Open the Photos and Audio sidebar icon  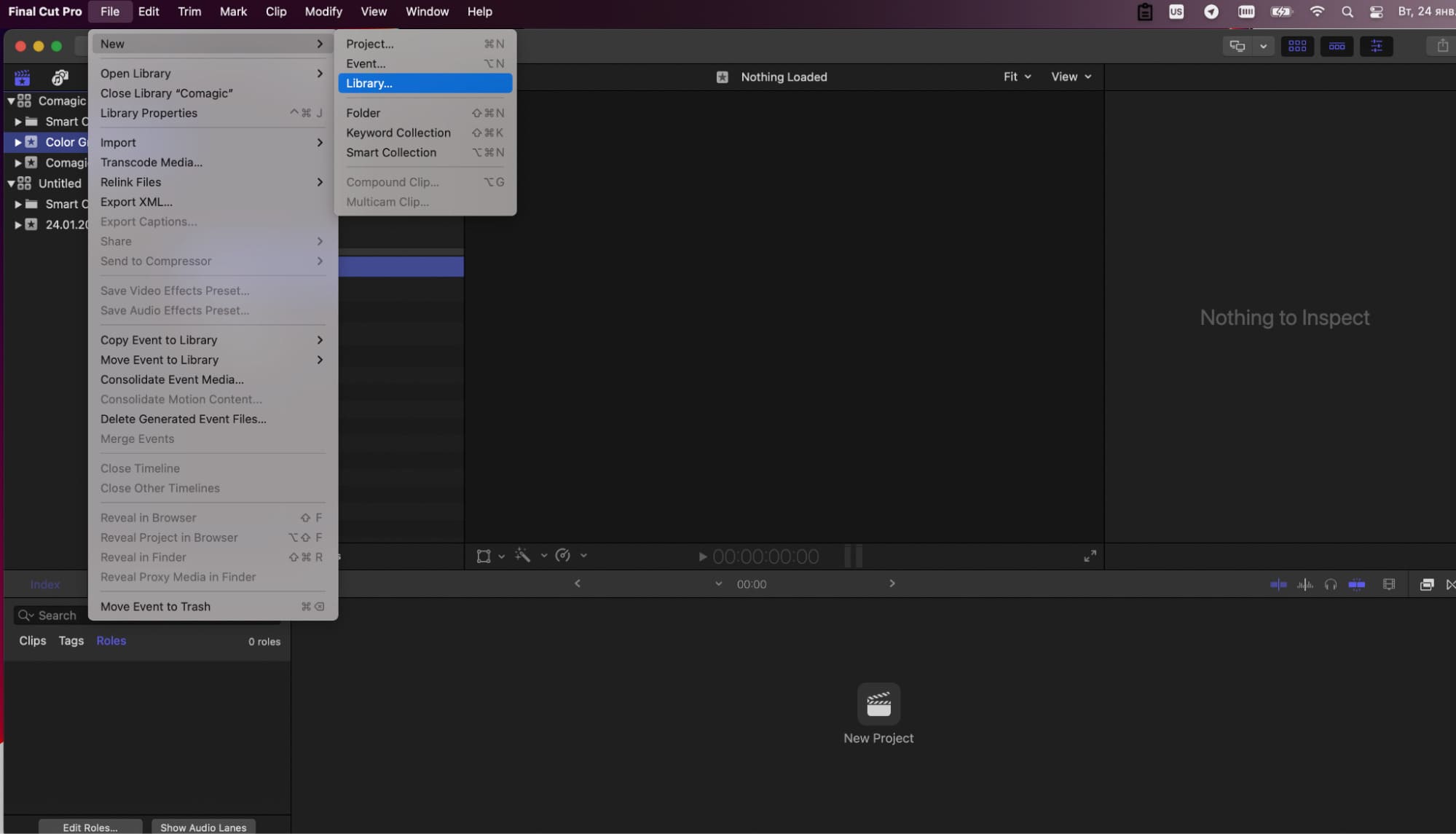[60, 77]
